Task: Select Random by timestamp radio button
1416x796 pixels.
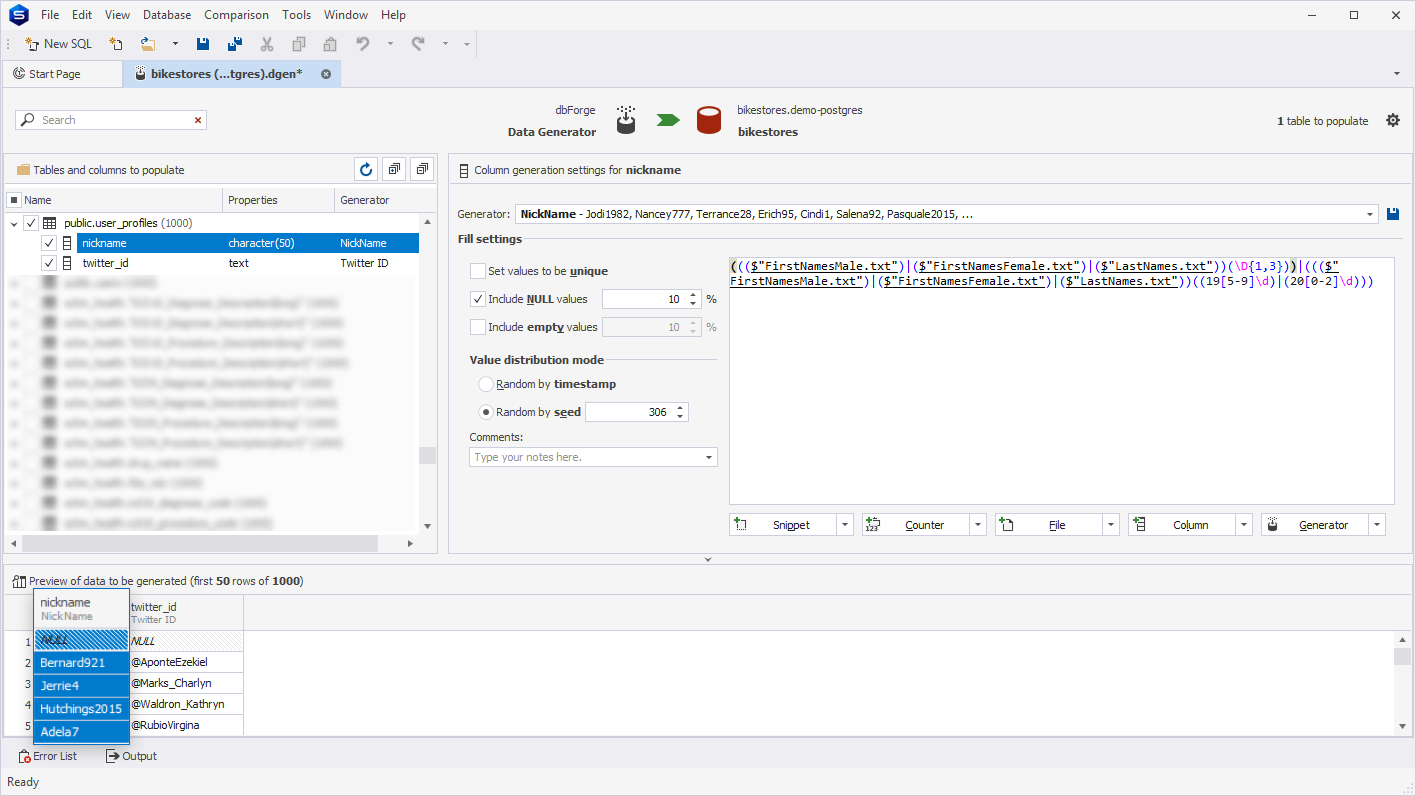Action: click(486, 384)
